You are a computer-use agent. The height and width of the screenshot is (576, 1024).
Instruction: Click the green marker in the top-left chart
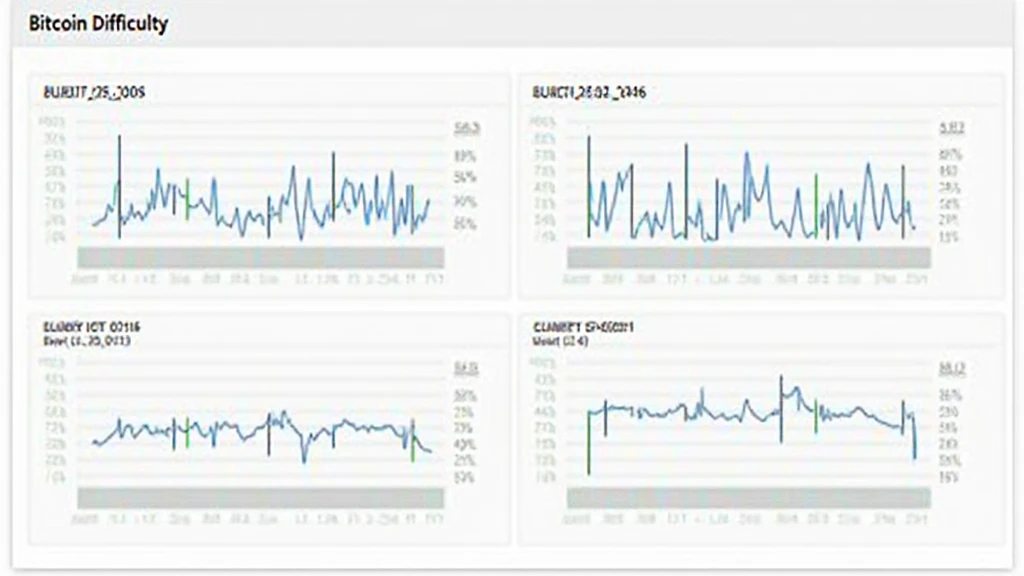(x=187, y=198)
